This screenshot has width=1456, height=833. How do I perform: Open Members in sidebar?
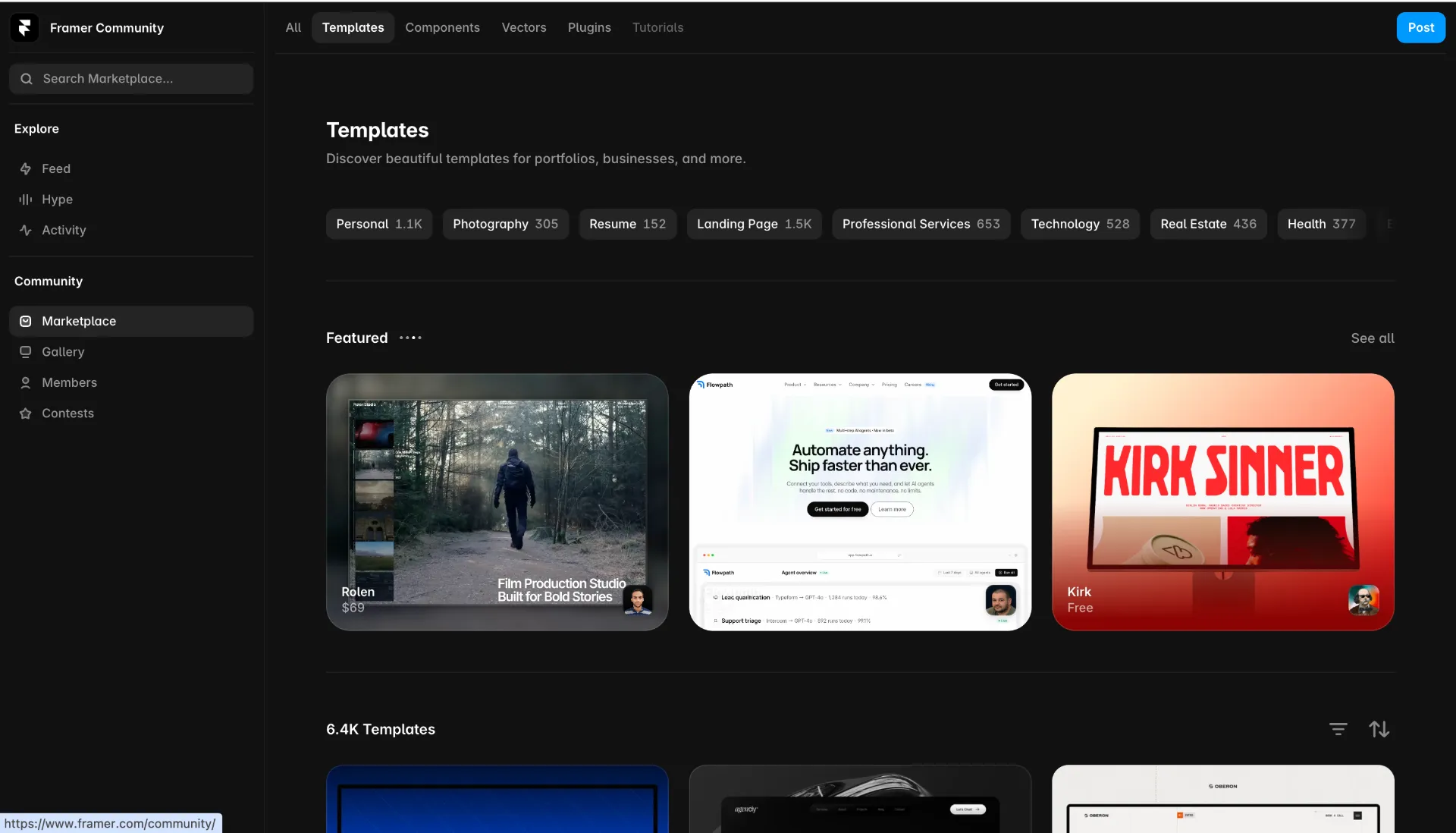pyautogui.click(x=131, y=382)
